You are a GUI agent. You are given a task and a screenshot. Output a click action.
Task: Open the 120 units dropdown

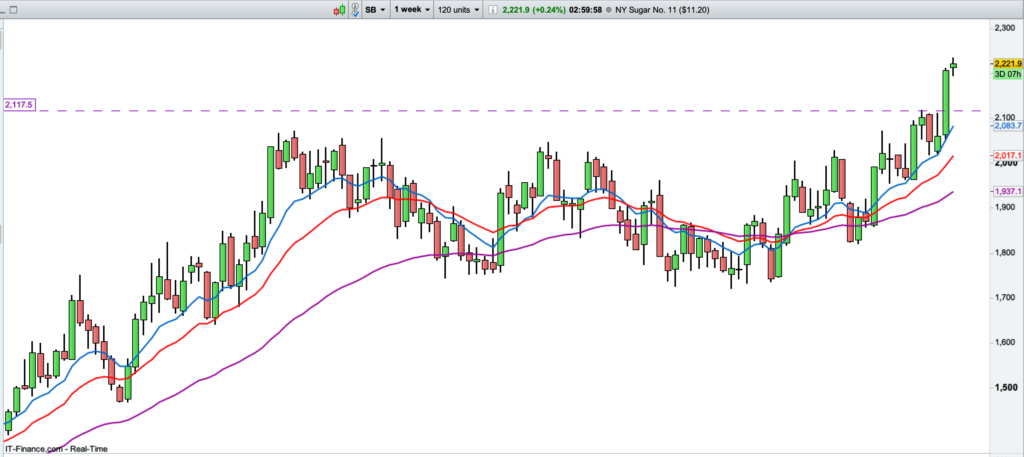point(460,9)
